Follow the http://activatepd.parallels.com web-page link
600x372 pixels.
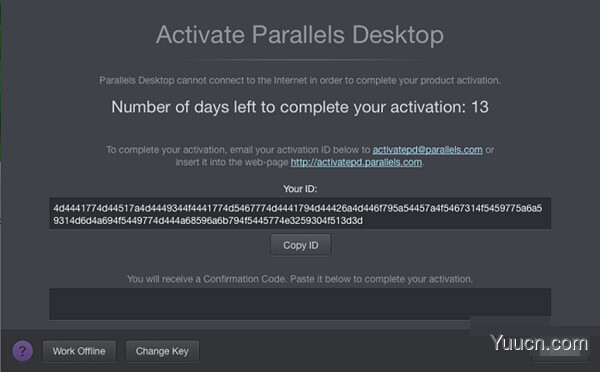tap(356, 162)
